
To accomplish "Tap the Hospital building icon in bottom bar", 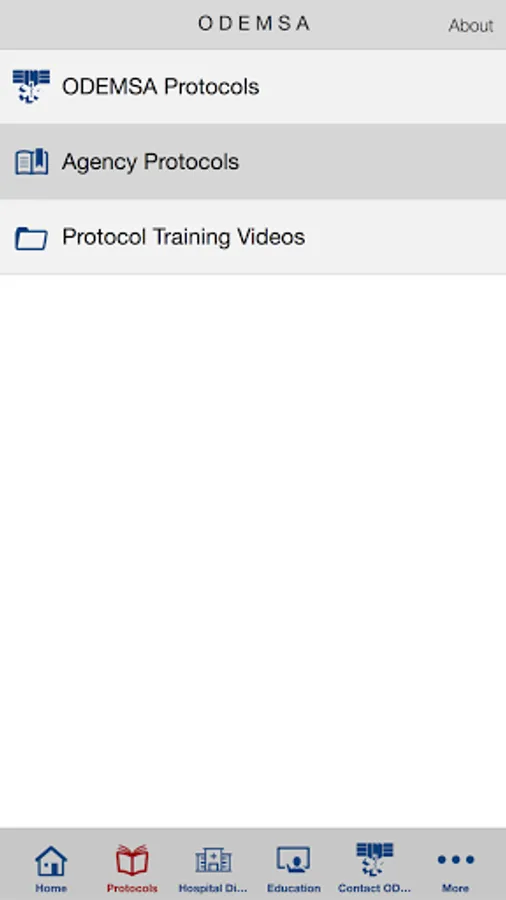I will [x=213, y=860].
